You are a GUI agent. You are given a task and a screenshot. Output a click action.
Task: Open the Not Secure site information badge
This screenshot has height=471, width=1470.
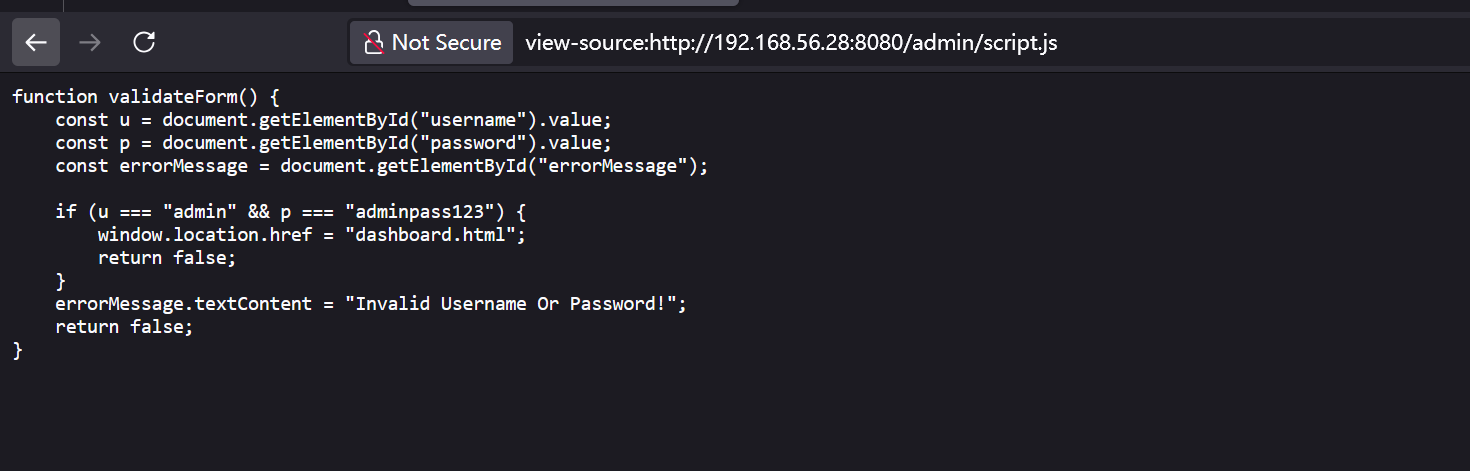(431, 42)
